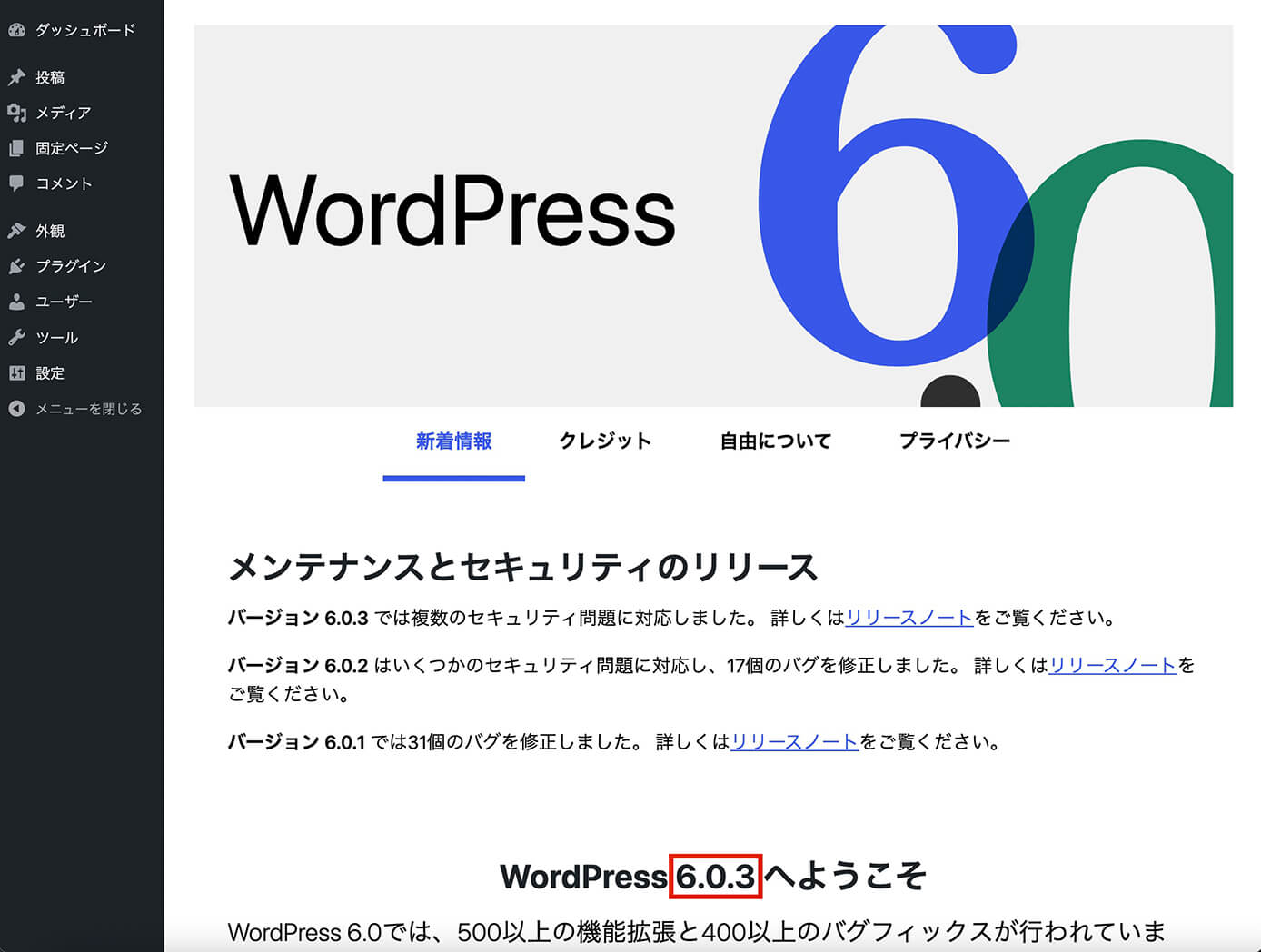The width and height of the screenshot is (1261, 952).
Task: Click the user silhouette icon beside ユーザー
Action: tap(16, 302)
